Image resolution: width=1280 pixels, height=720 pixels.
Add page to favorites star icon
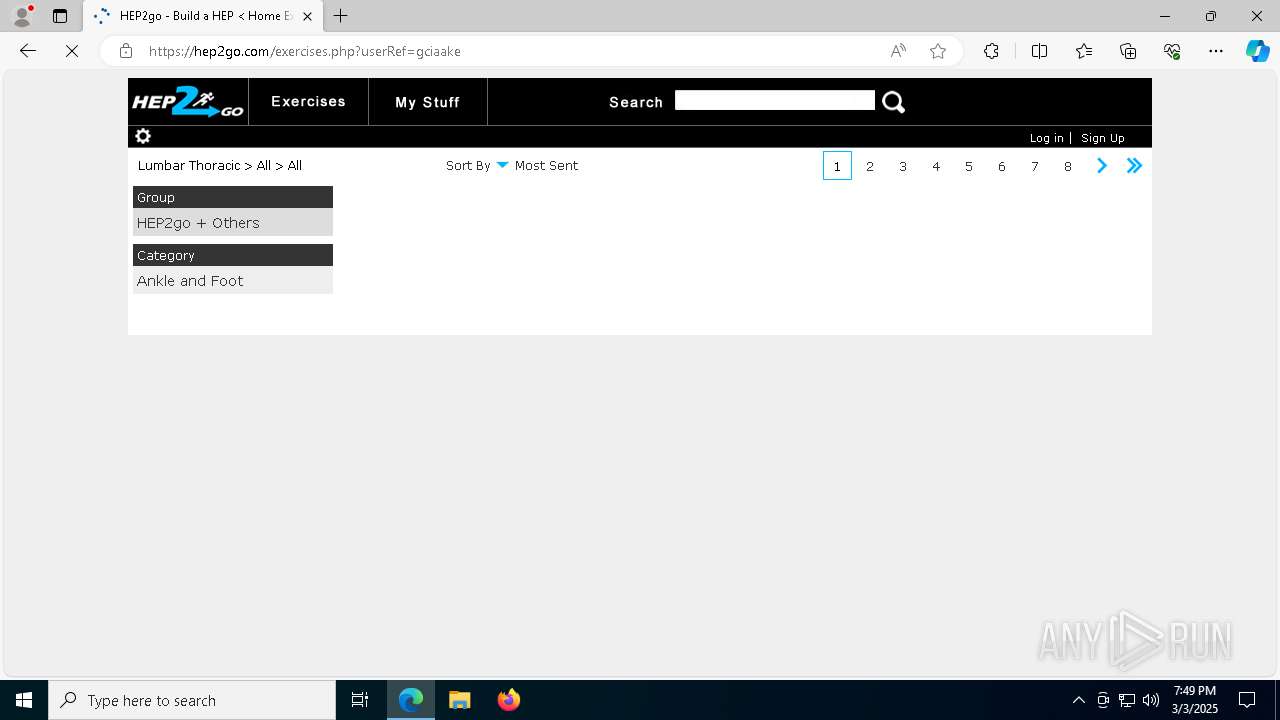pos(938,51)
